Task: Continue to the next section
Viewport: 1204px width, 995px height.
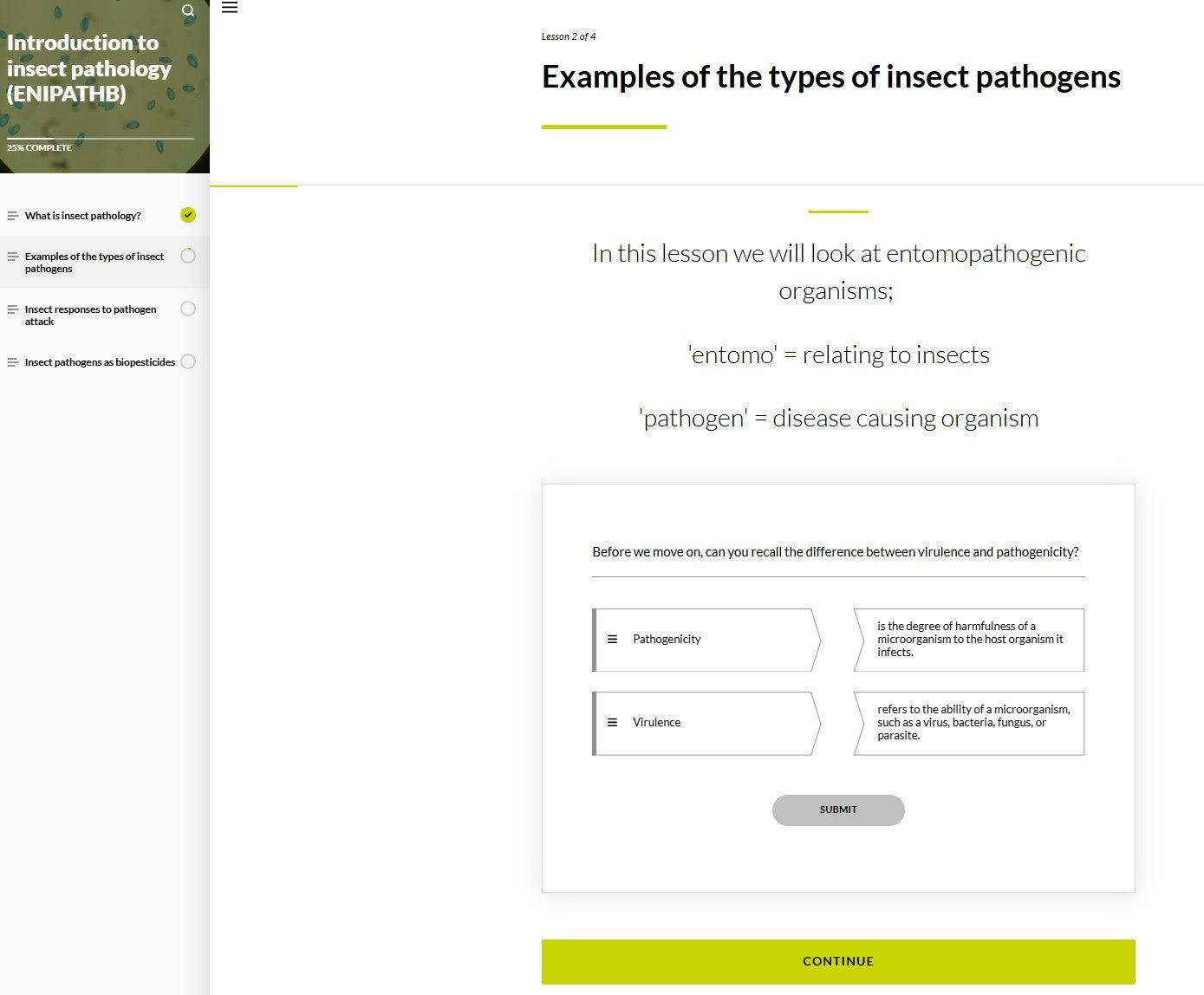Action: pos(837,961)
